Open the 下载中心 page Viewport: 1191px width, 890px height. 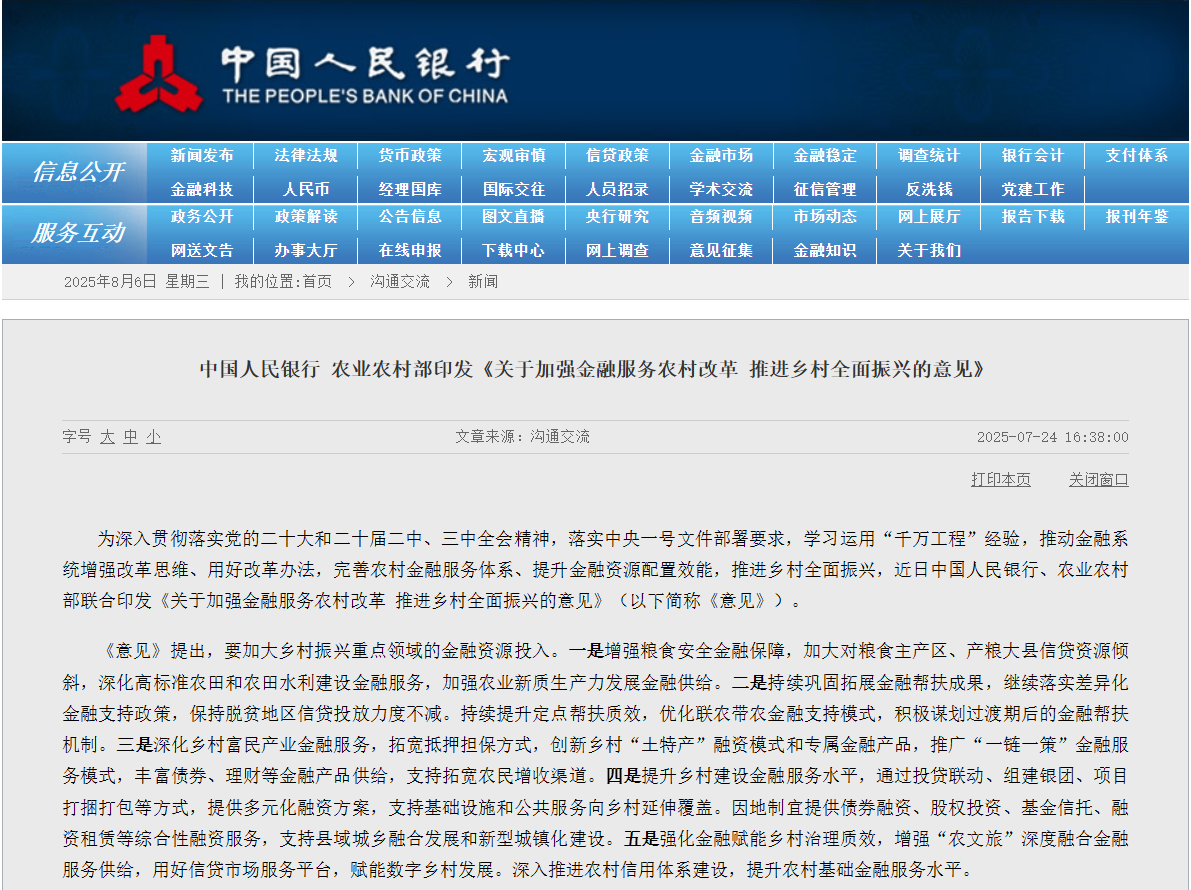513,251
